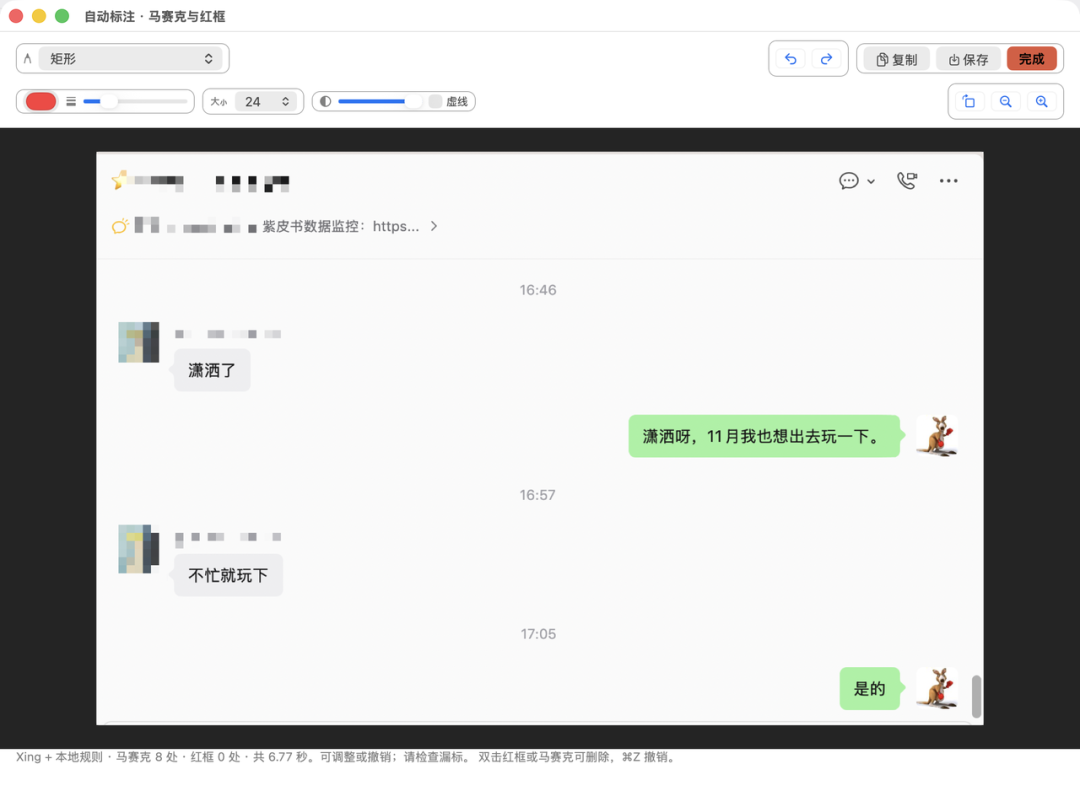Click the chat bubble icon in the screenshot
The image size is (1080, 791).
point(849,181)
